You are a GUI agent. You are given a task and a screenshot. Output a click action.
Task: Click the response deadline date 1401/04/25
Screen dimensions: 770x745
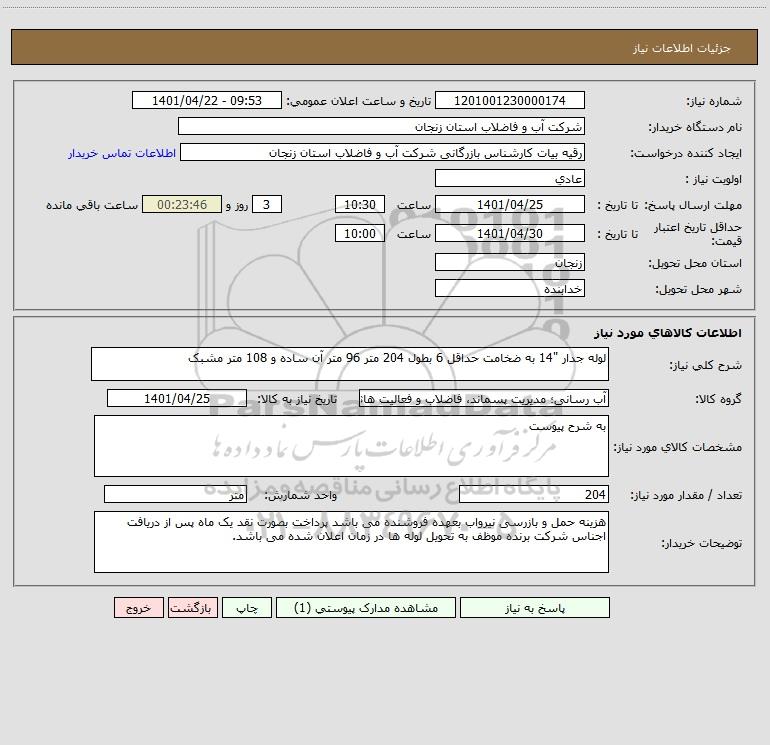click(x=510, y=204)
